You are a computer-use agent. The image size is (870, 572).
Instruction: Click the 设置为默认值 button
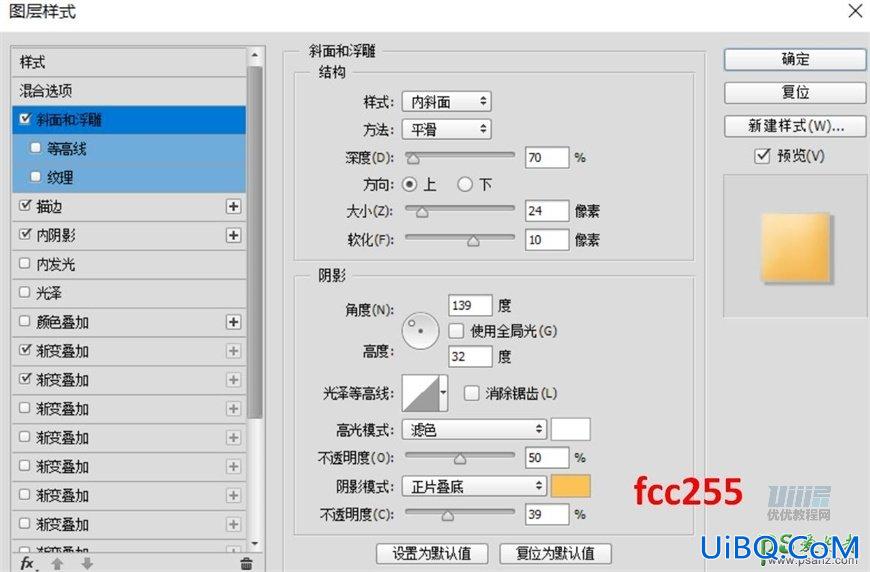tap(432, 553)
